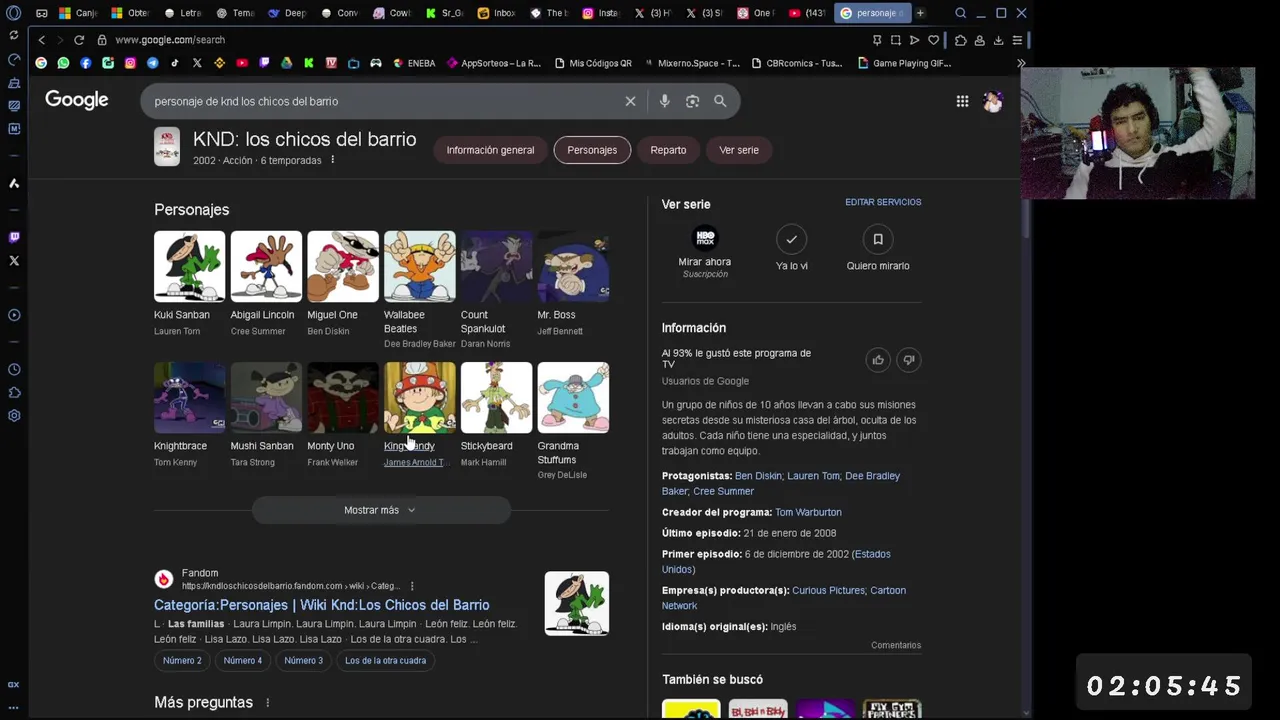The width and height of the screenshot is (1280, 720).
Task: Click King Sandy character thumbnail
Action: 420,397
